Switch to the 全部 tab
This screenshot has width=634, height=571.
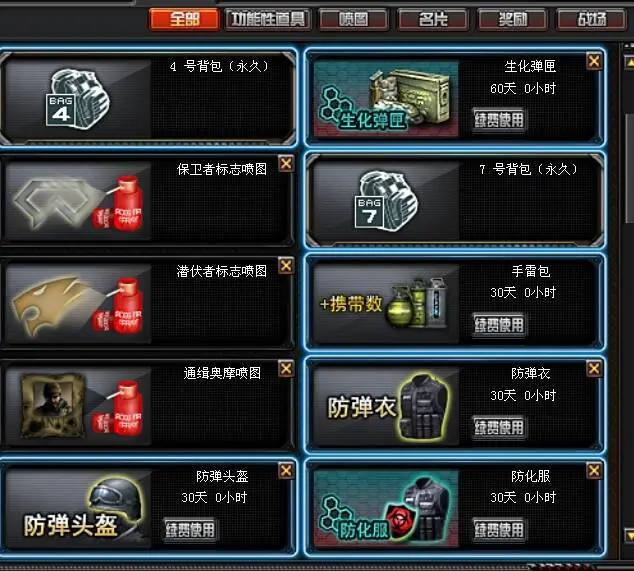click(184, 19)
